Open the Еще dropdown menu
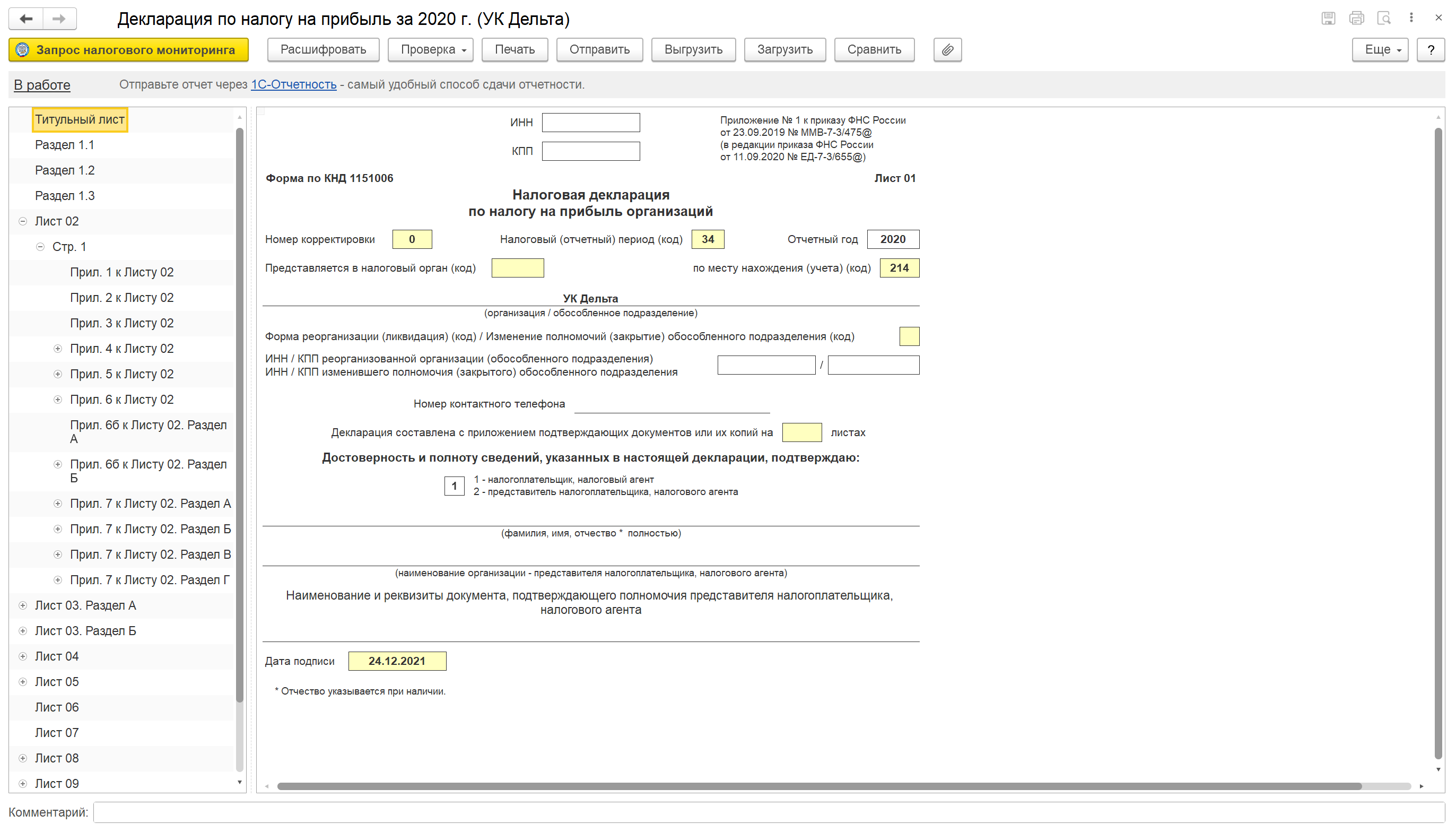The height and width of the screenshot is (832, 1456). click(x=1380, y=50)
